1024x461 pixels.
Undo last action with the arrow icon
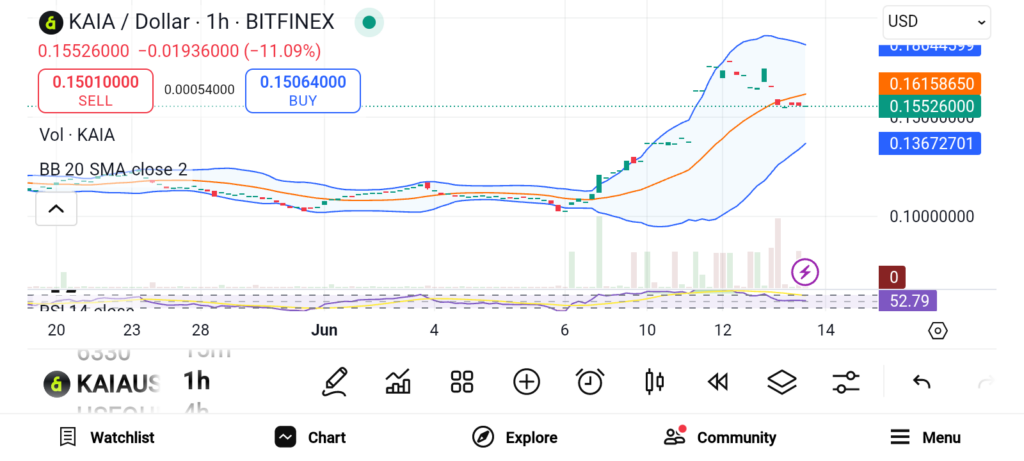(x=922, y=381)
